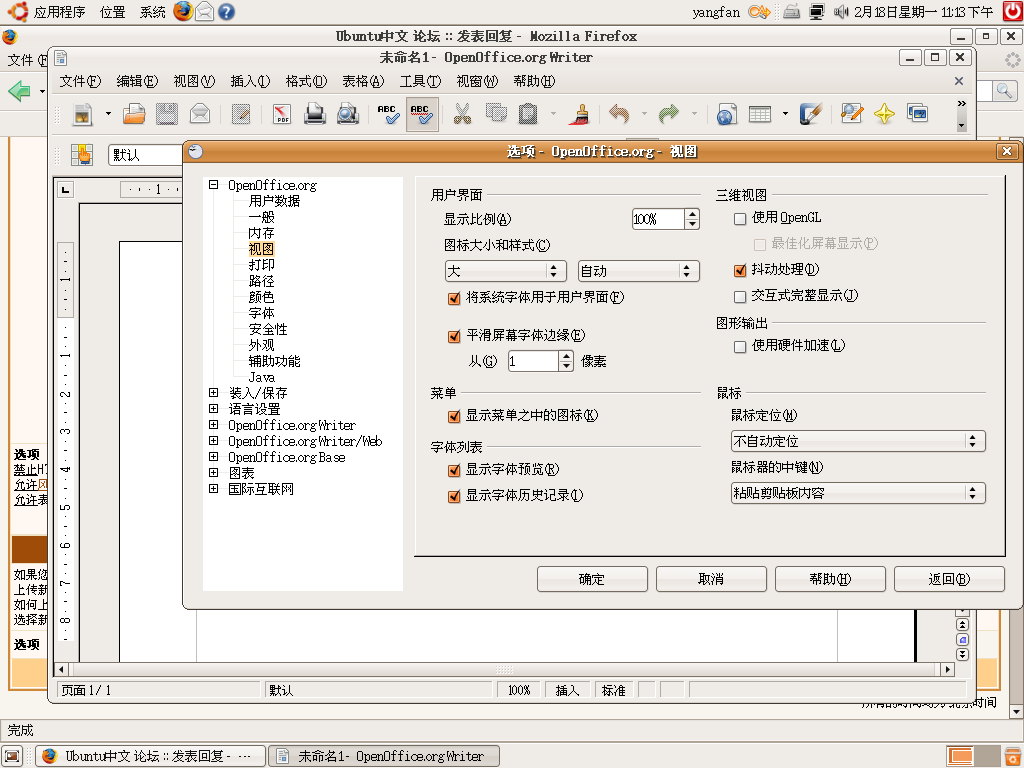
Task: Uncheck 显示字体历史记录 checkbox
Action: [454, 496]
